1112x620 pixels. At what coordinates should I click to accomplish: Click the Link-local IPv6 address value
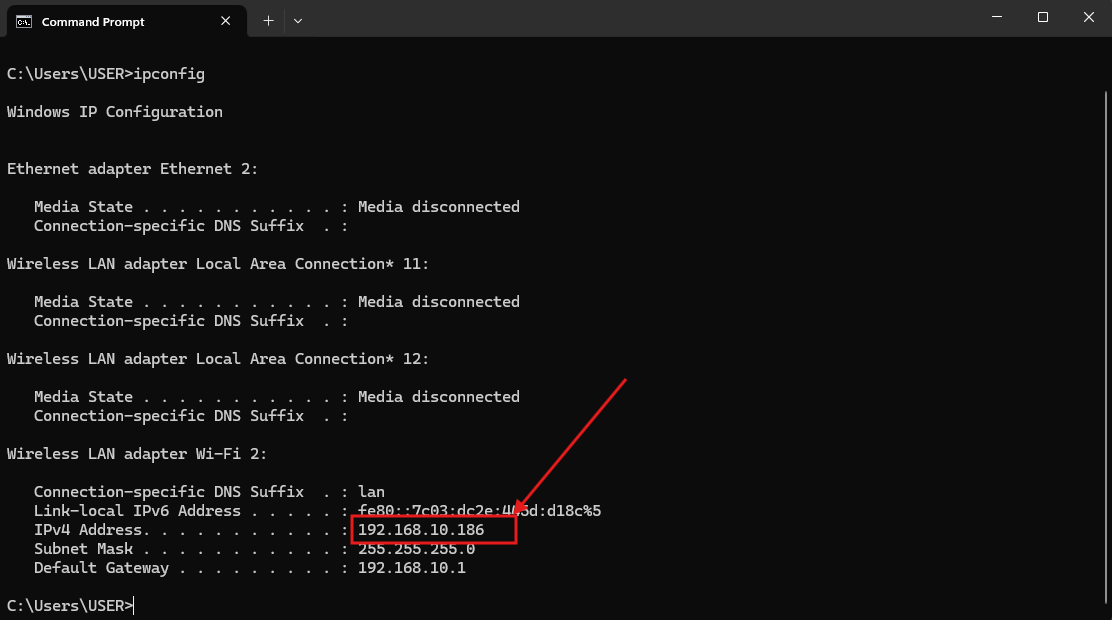click(x=479, y=511)
